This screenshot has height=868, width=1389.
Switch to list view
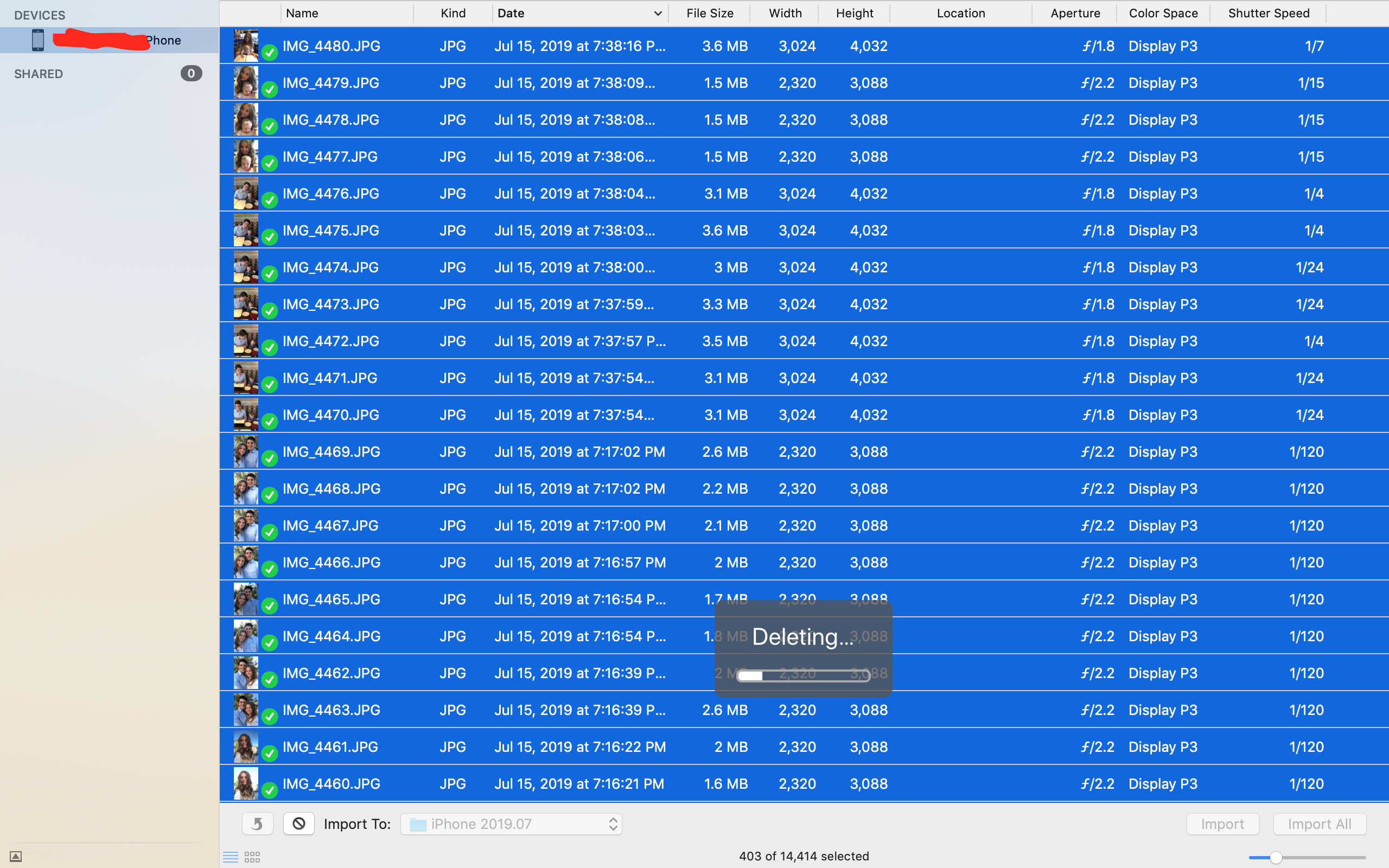[231, 857]
